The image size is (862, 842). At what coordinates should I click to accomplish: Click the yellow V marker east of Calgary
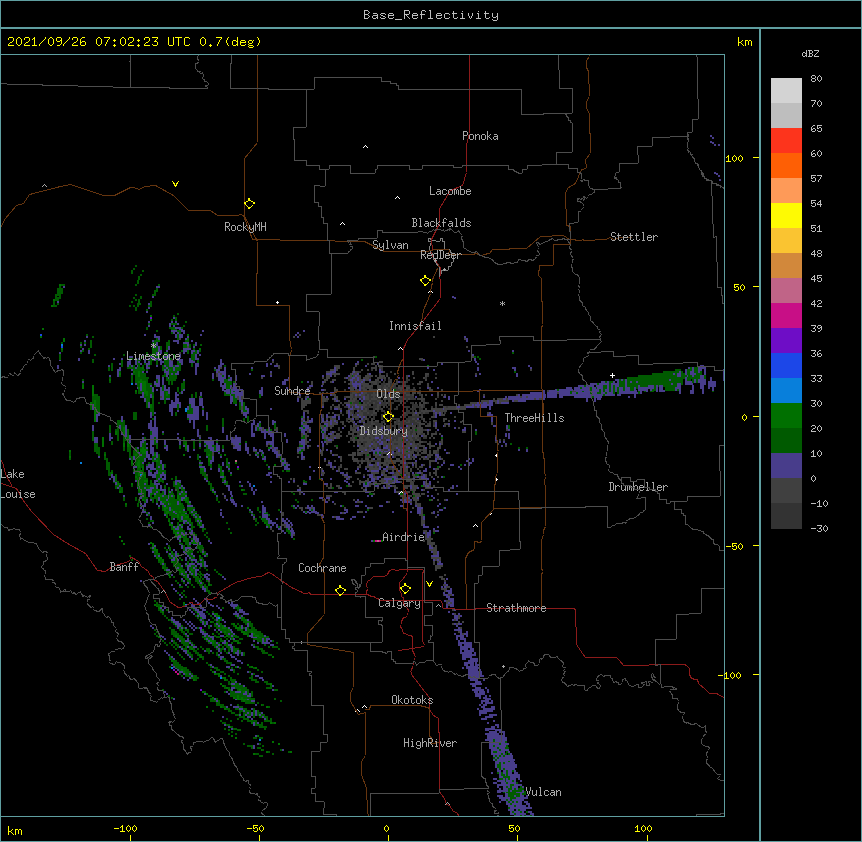[x=429, y=584]
